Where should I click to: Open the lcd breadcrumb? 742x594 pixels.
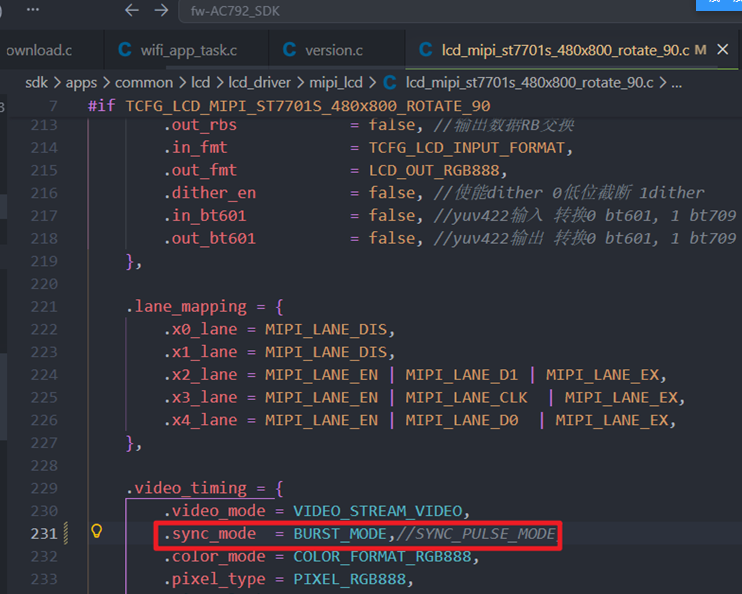(201, 83)
